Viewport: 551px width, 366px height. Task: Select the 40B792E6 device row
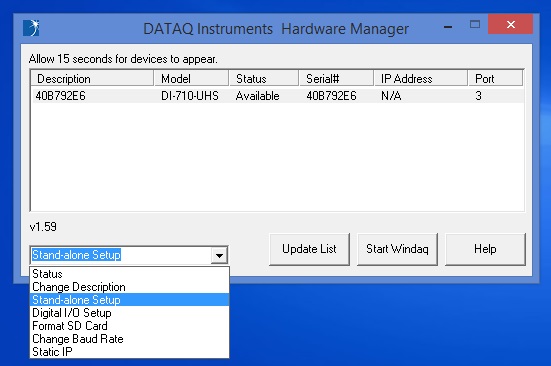point(278,96)
